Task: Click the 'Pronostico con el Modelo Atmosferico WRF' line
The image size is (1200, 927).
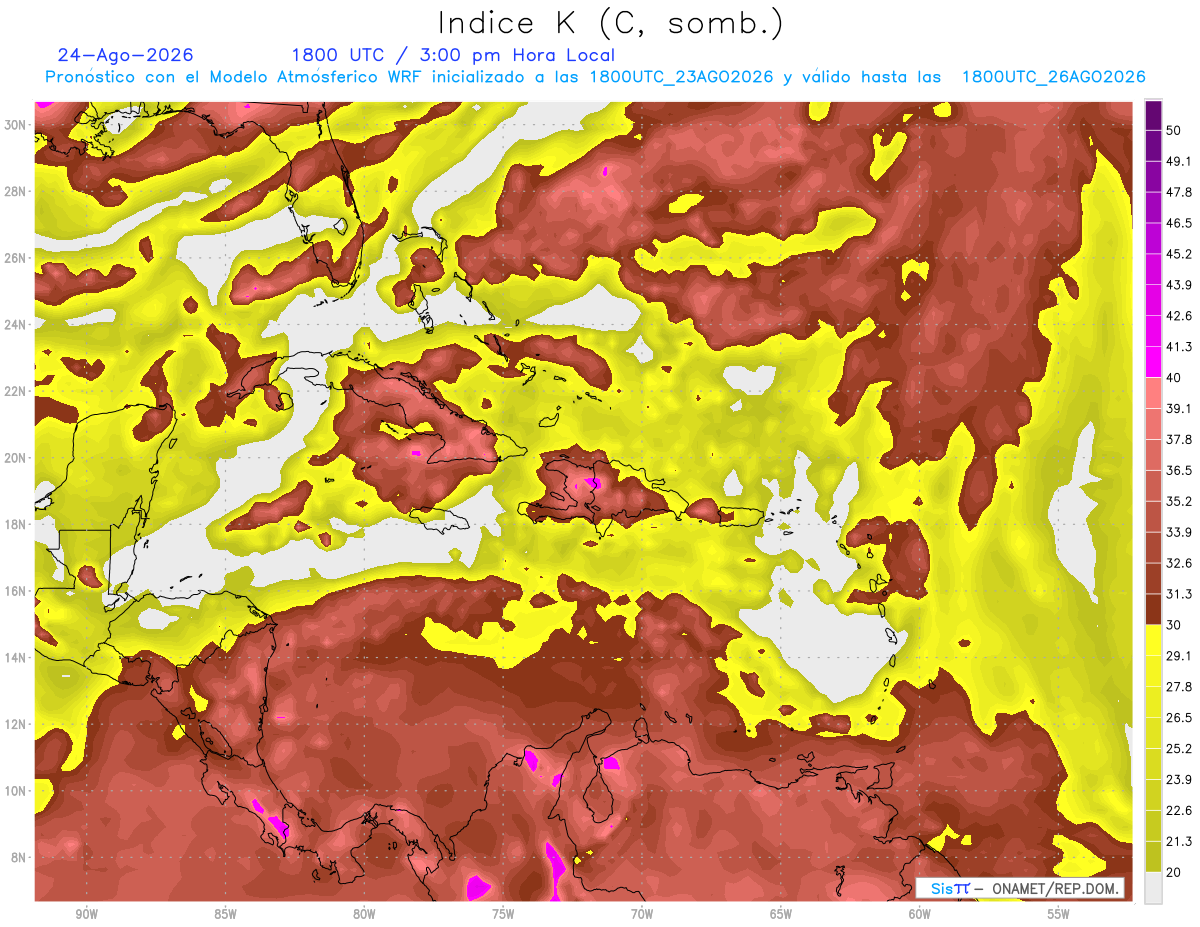Action: (595, 77)
